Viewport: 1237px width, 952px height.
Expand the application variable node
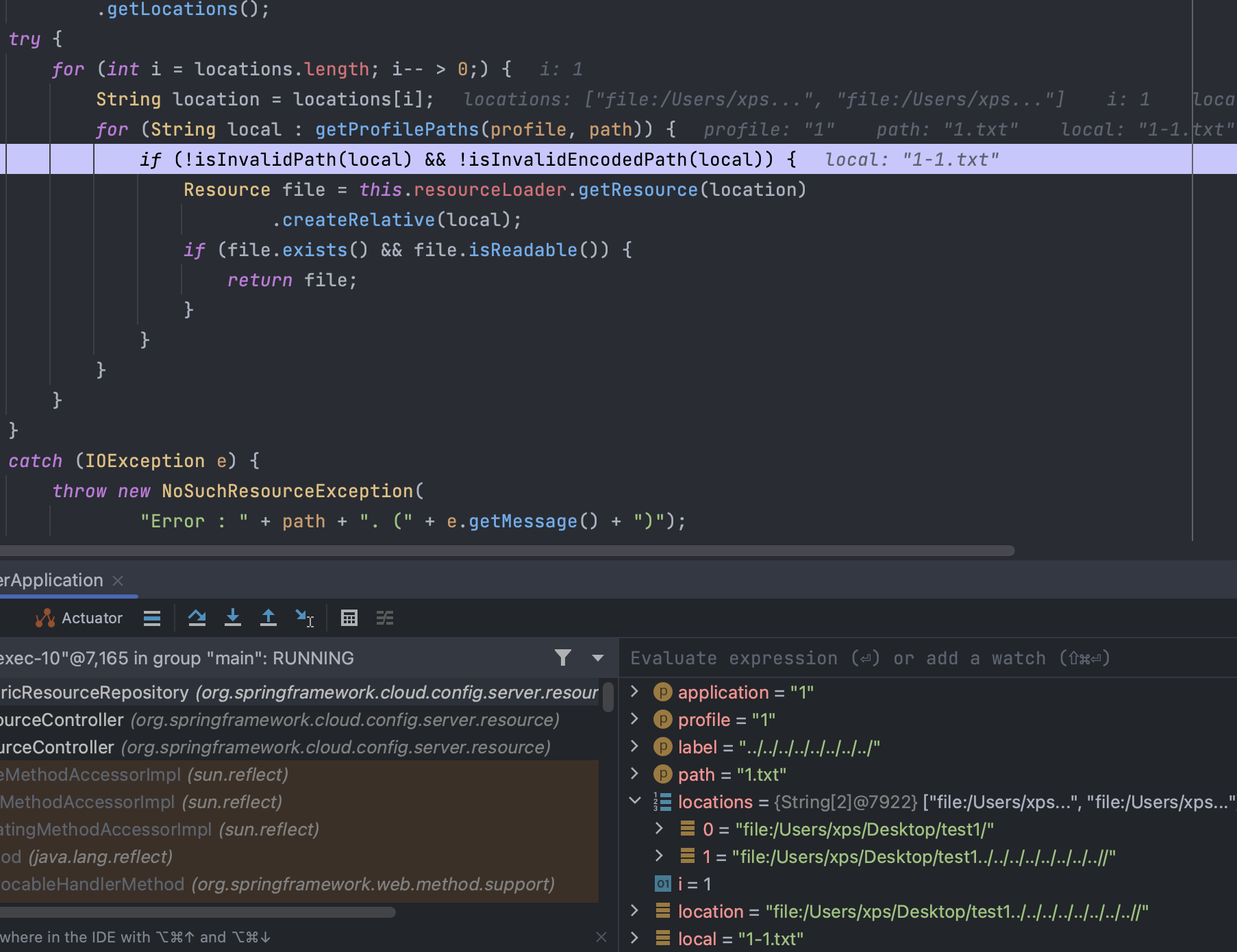(x=635, y=692)
